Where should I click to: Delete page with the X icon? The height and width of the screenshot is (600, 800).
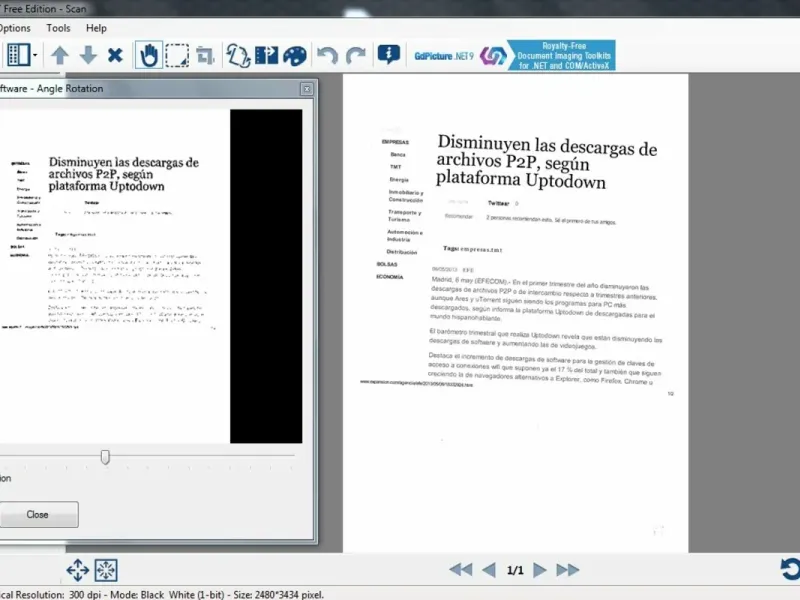115,55
